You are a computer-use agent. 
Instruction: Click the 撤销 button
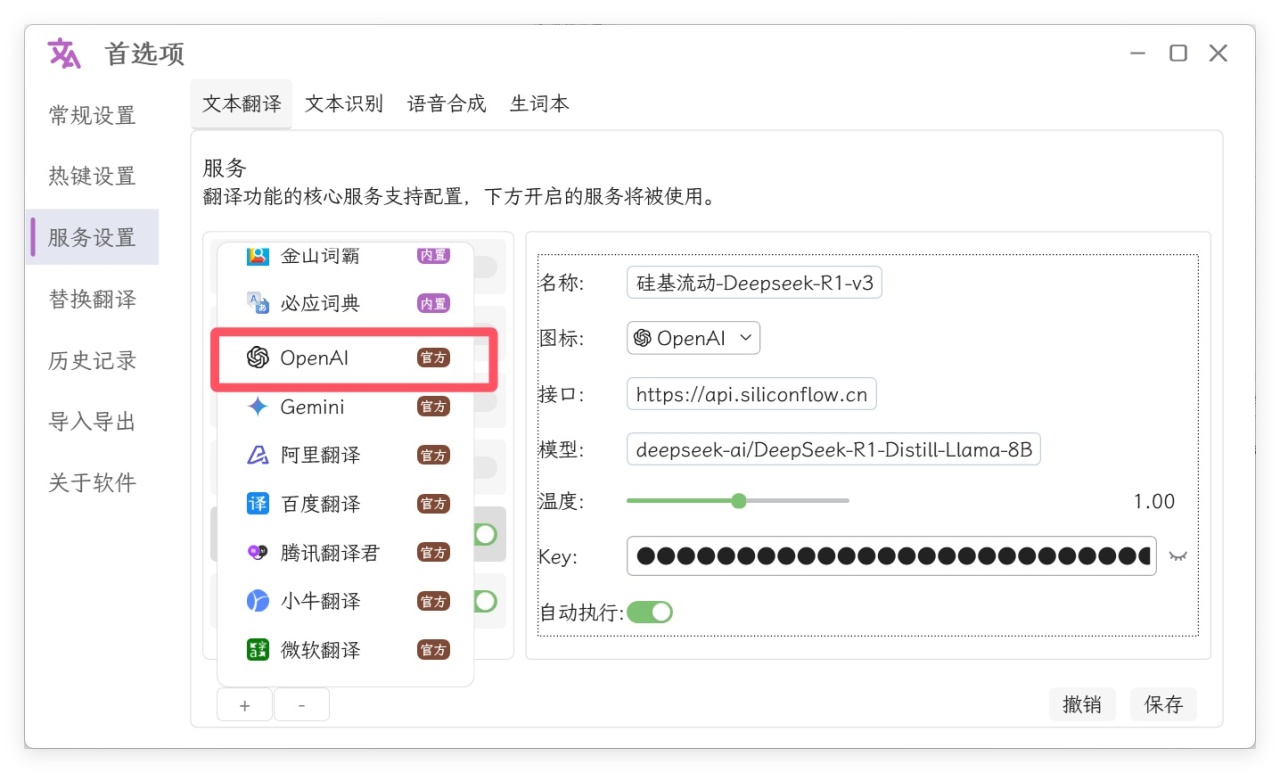[x=1082, y=704]
